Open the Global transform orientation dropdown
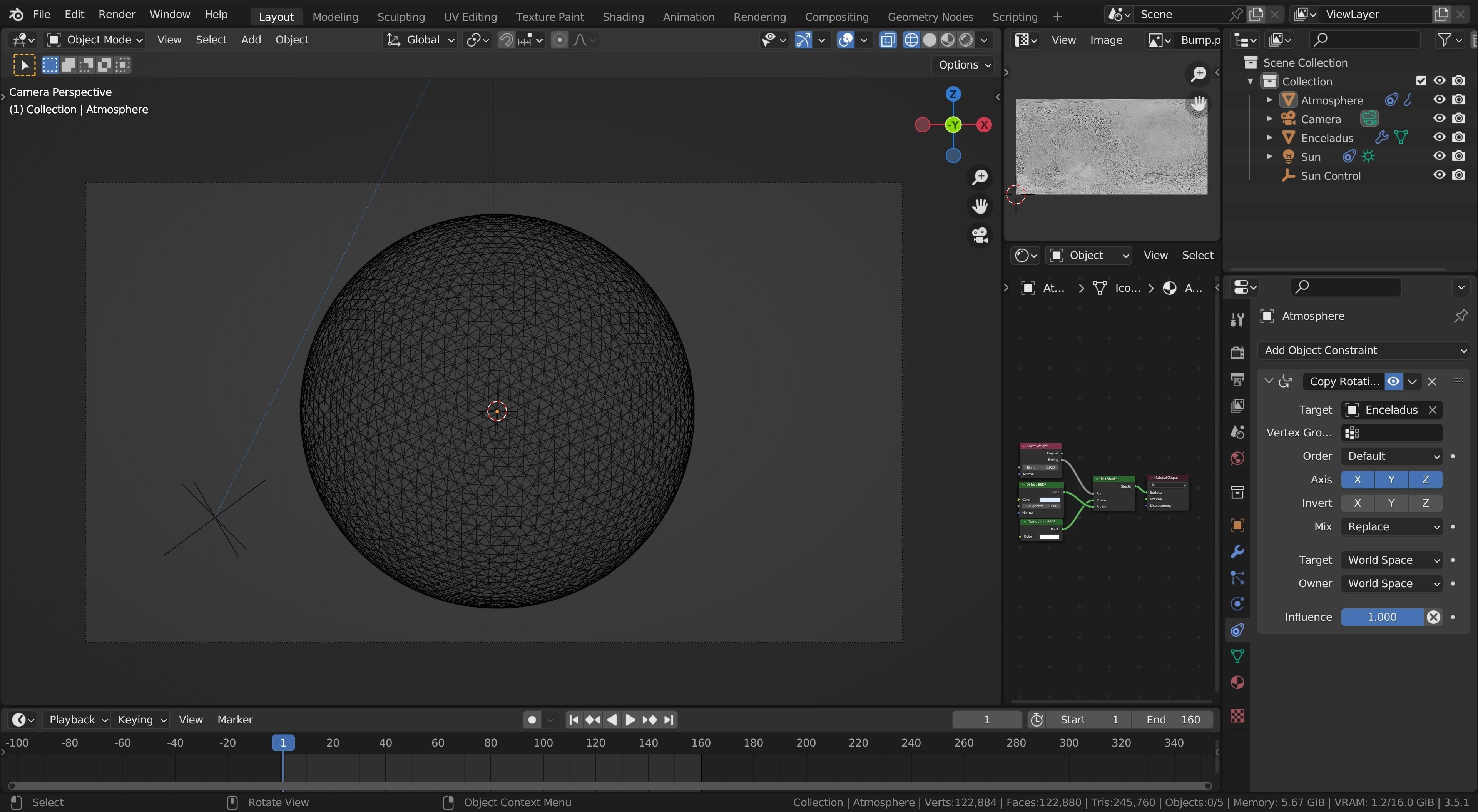1478x812 pixels. 420,40
